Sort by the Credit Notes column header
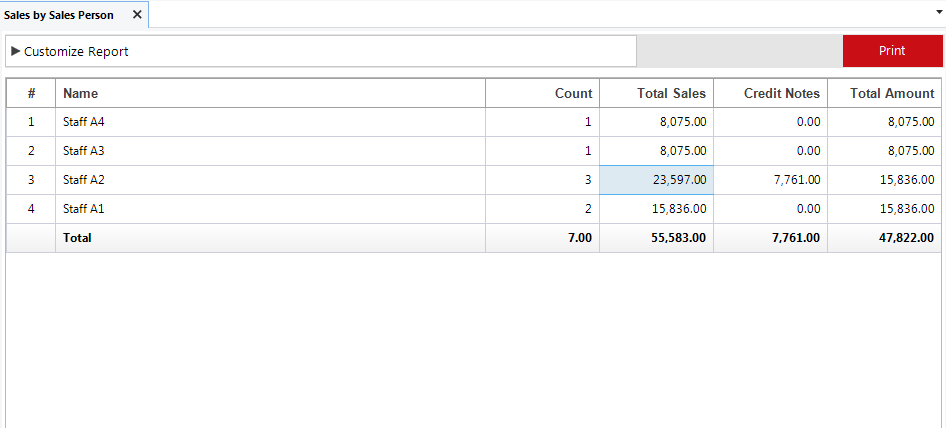The image size is (946, 428). click(x=770, y=93)
